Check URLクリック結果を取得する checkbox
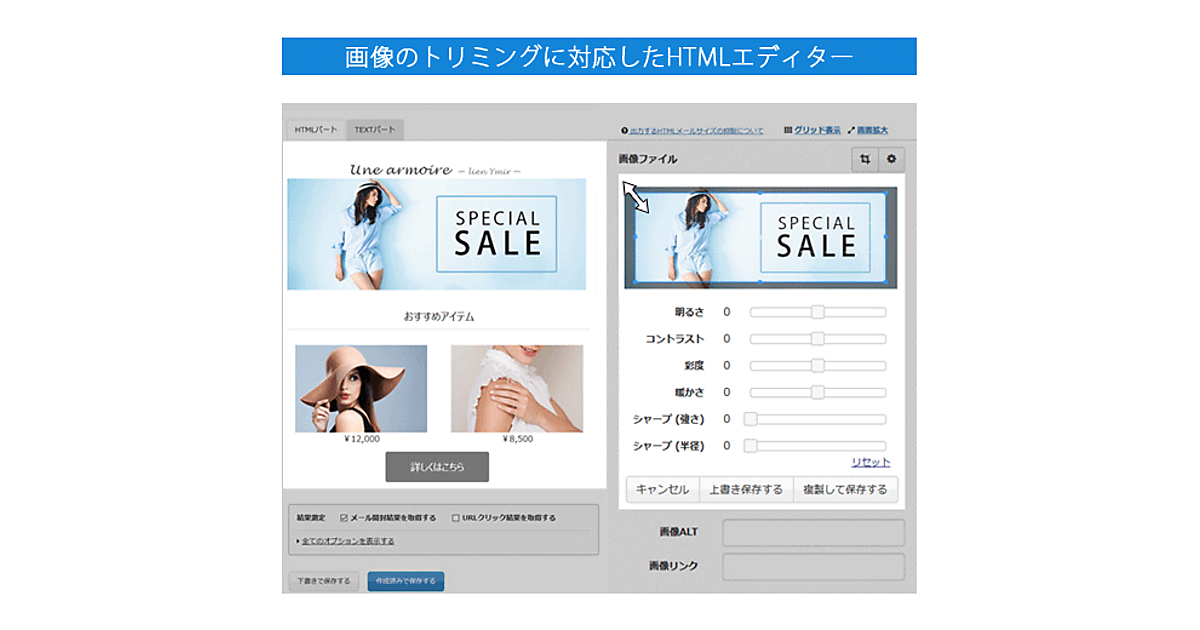Viewport: 1200px width, 630px height. 455,518
